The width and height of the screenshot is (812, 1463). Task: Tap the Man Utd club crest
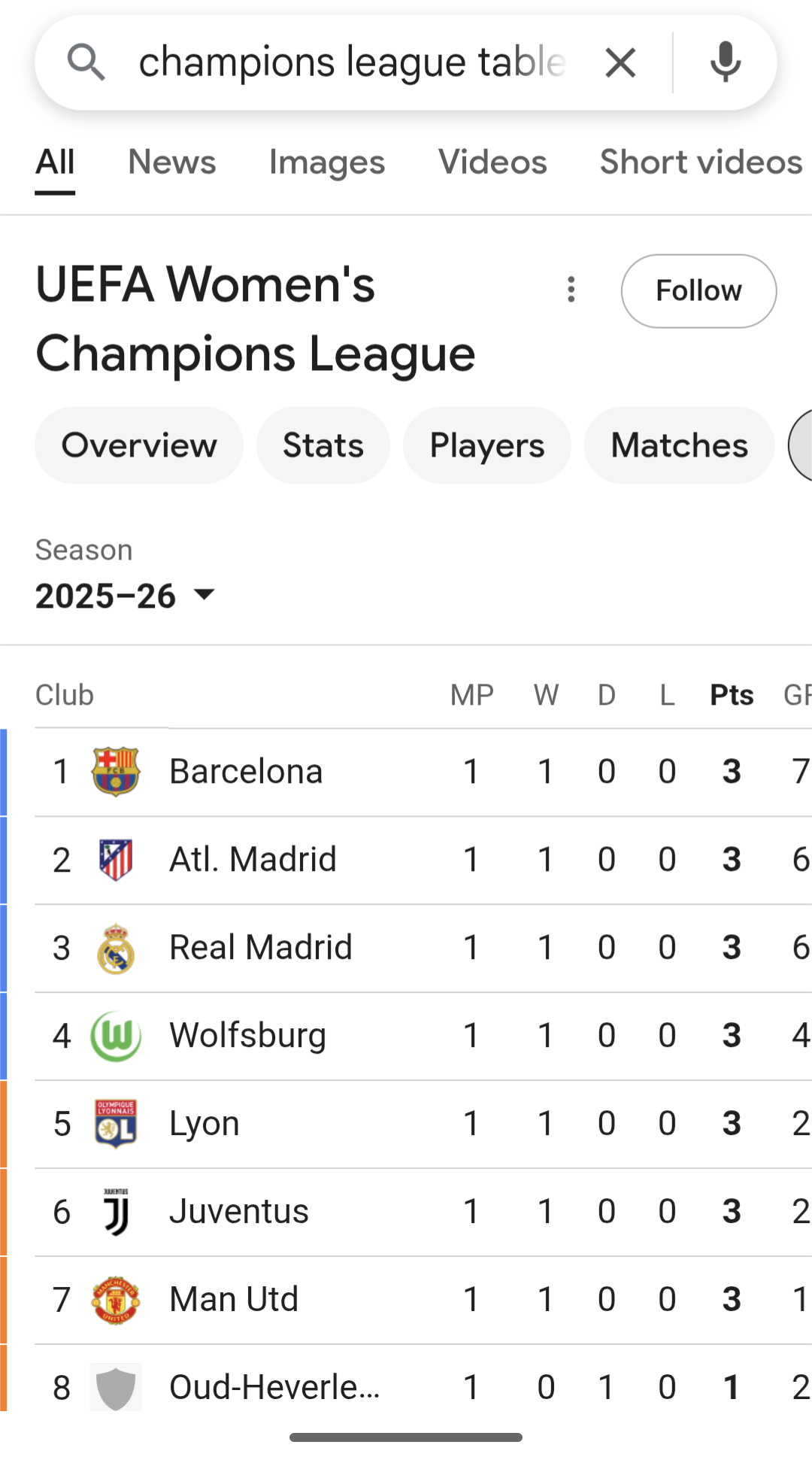(x=116, y=1300)
